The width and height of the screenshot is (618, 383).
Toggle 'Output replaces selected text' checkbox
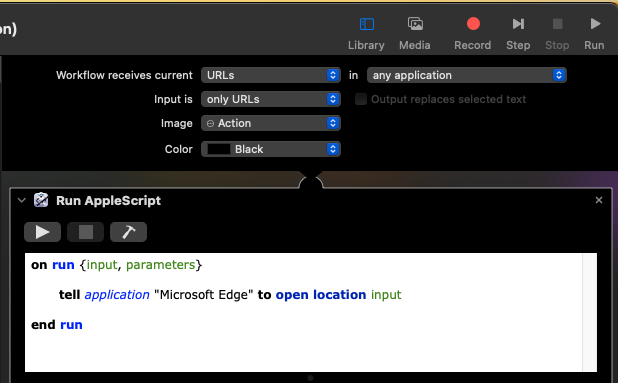coord(361,99)
